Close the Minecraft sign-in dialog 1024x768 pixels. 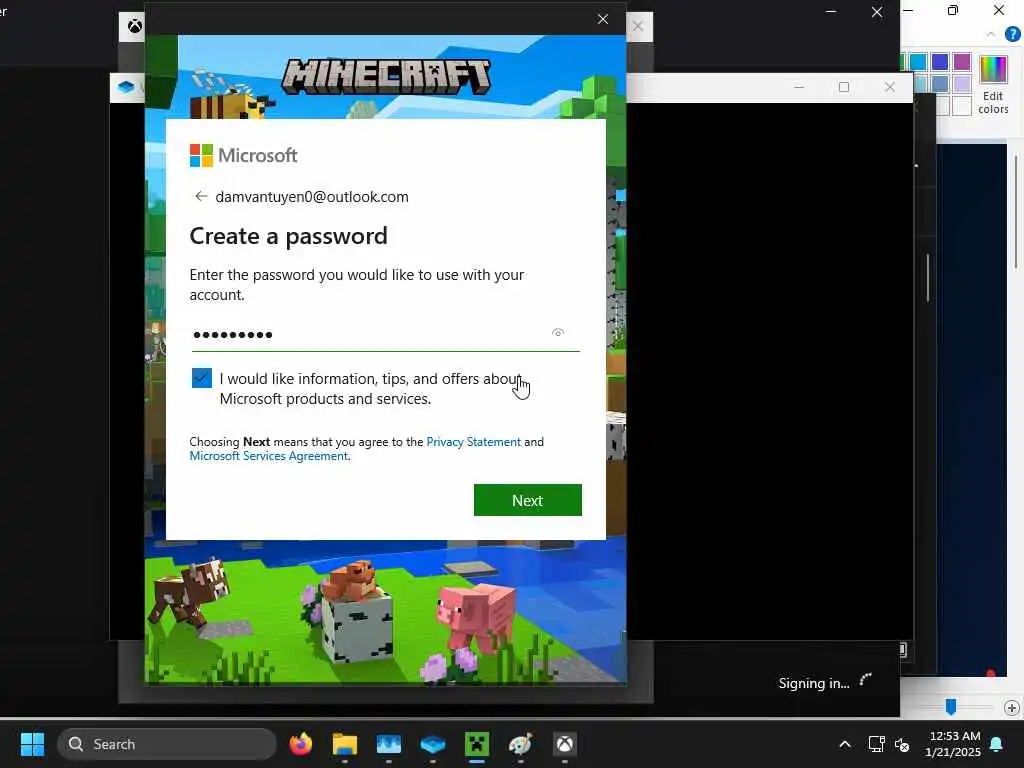[603, 20]
